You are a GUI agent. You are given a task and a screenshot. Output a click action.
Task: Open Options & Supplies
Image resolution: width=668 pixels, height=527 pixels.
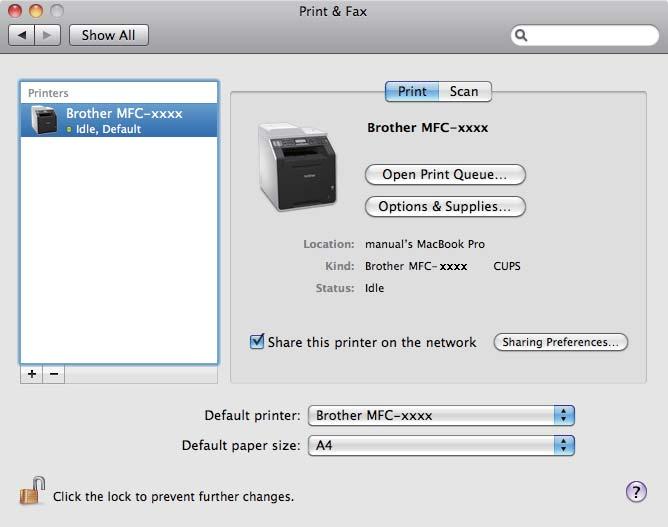[445, 207]
